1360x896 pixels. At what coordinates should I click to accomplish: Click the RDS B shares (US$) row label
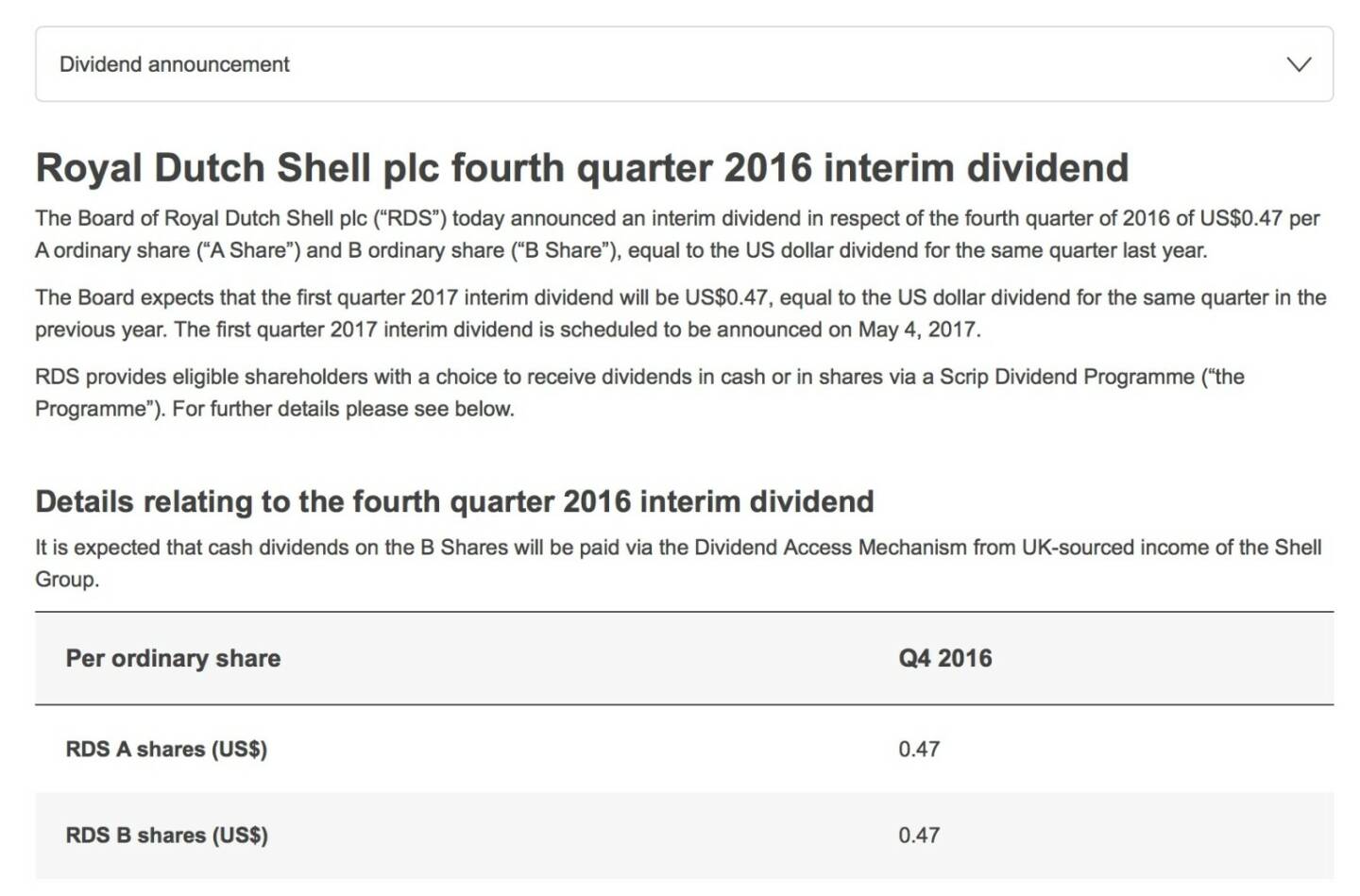pos(166,836)
